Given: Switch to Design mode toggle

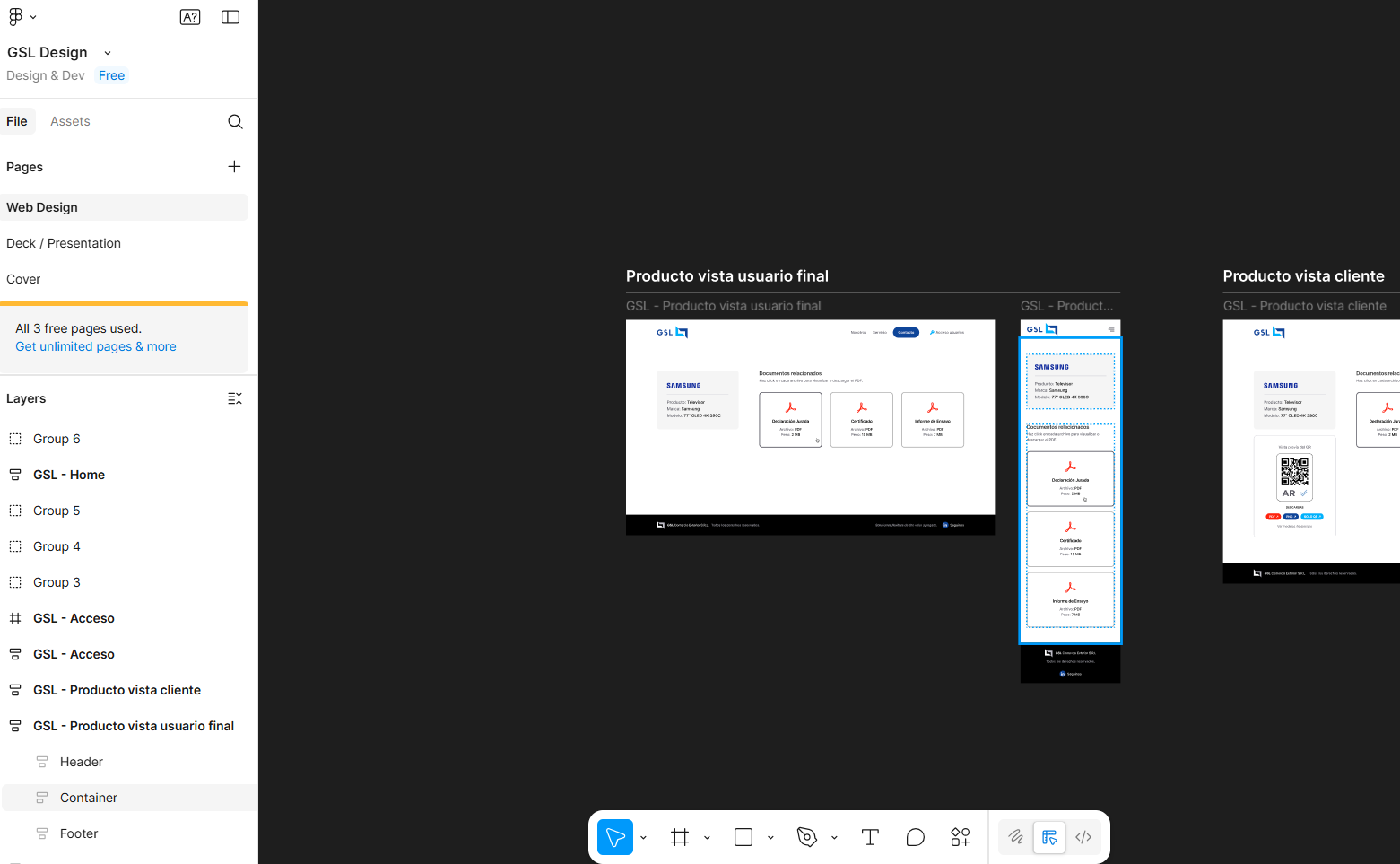Looking at the screenshot, I should click(1049, 837).
